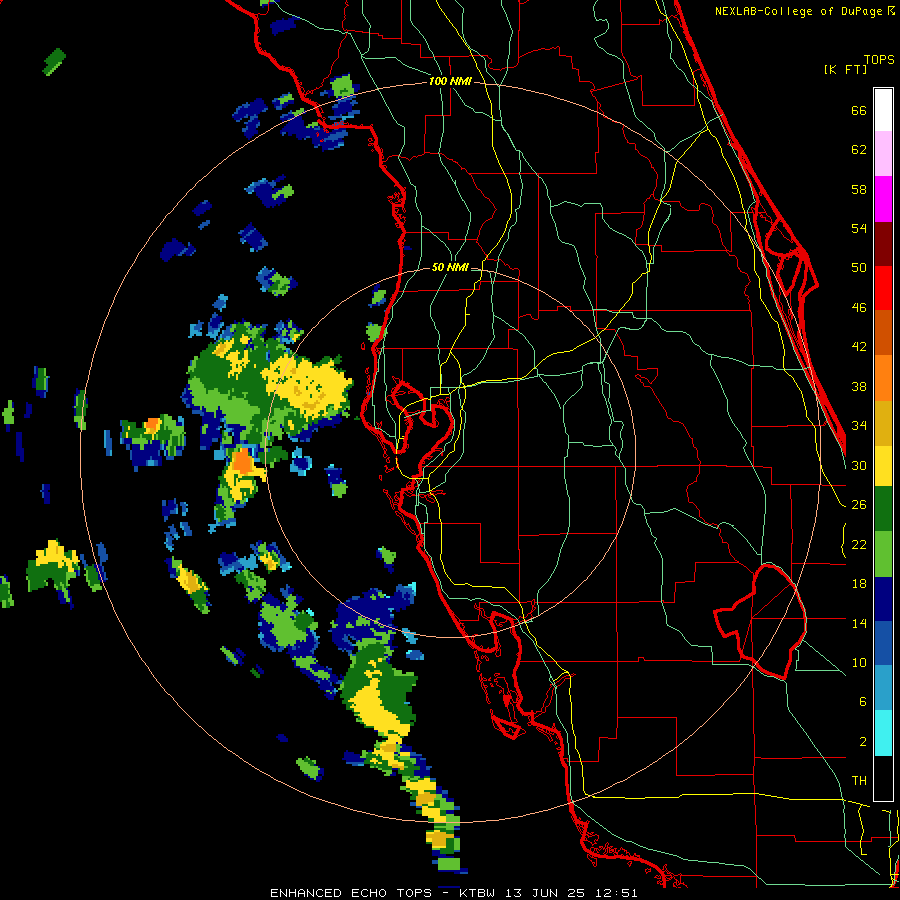This screenshot has width=900, height=900.
Task: Click the 50 NMI range ring label
Action: tap(450, 267)
